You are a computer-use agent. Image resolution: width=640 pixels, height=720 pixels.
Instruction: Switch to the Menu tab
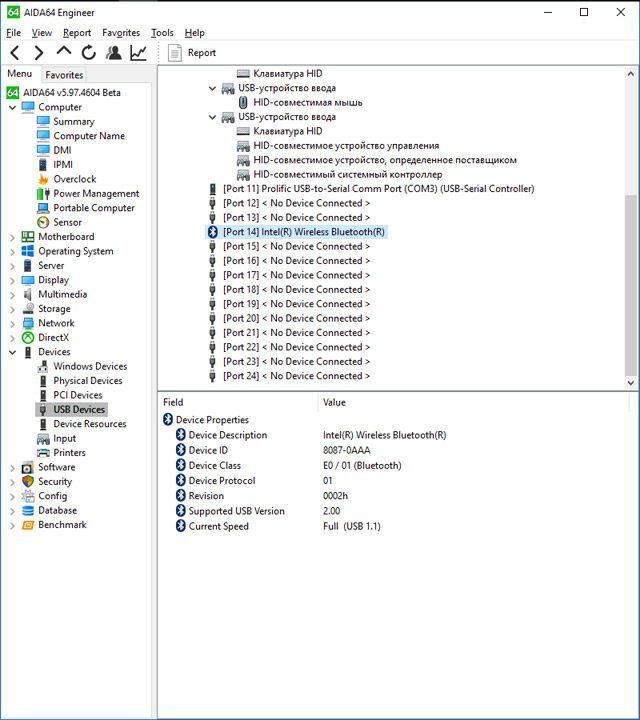coord(20,74)
